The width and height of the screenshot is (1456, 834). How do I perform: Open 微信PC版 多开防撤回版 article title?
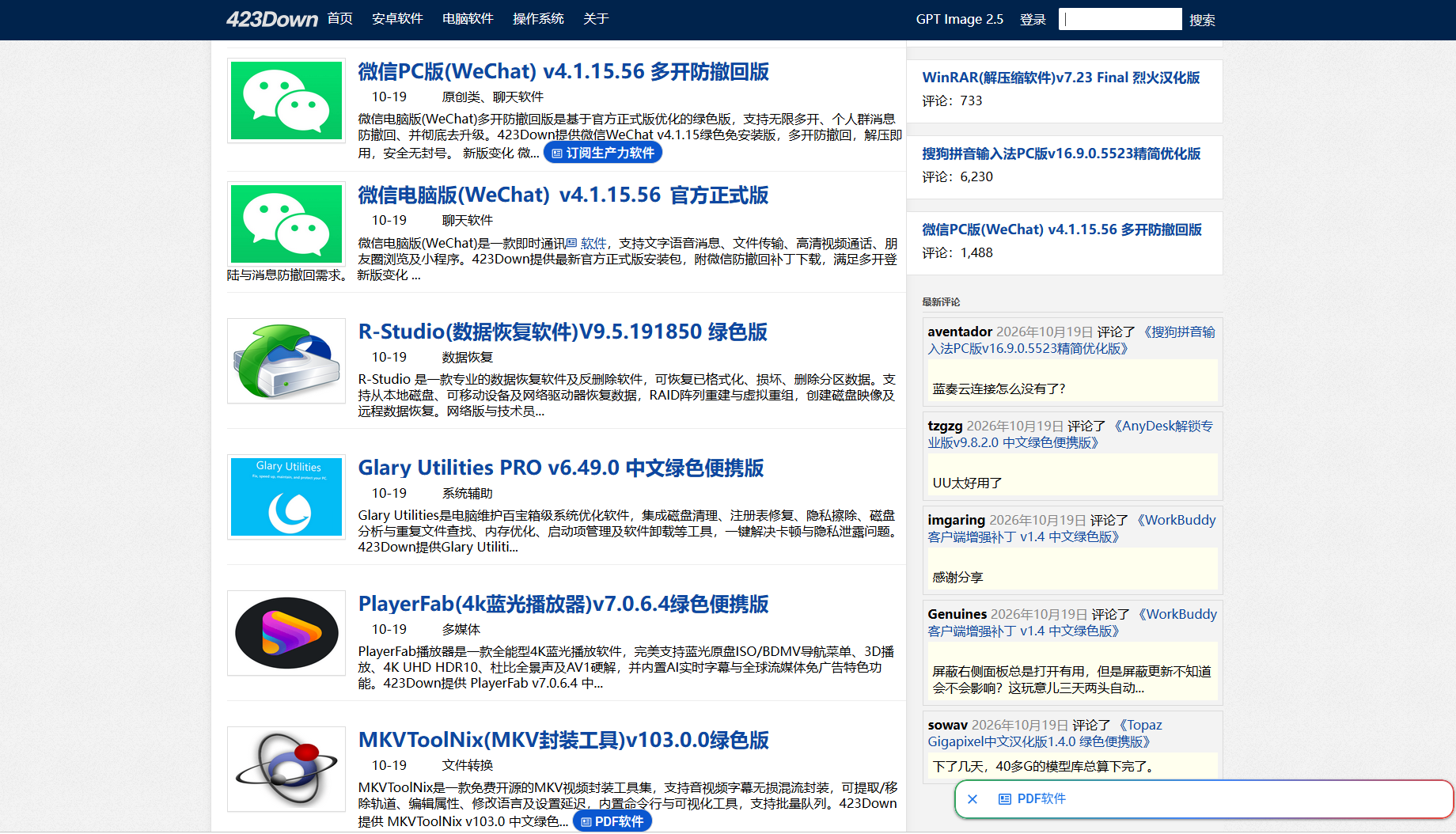pos(563,71)
